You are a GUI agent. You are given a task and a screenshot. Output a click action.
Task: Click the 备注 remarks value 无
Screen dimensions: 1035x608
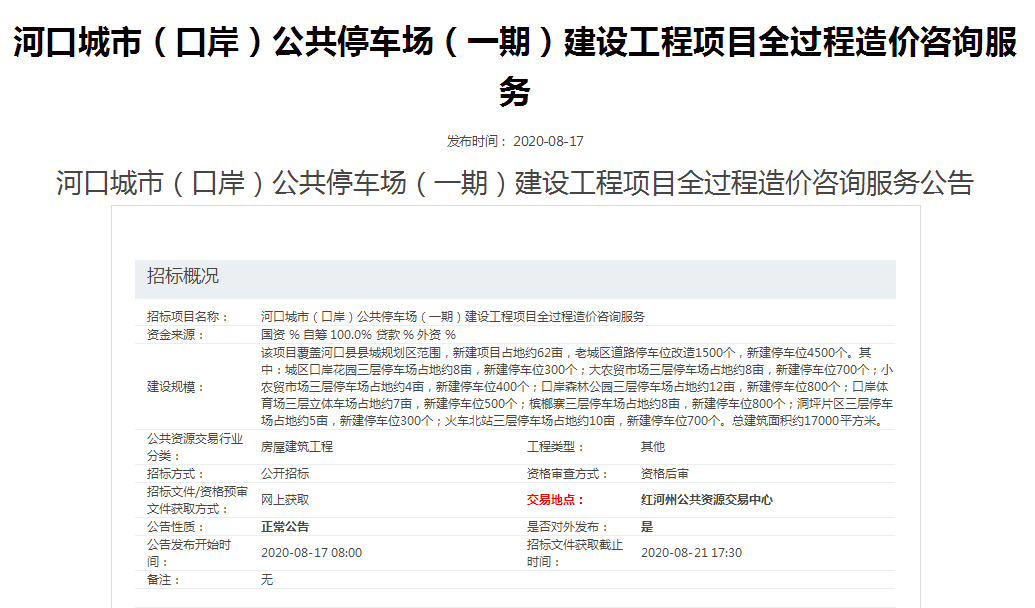pyautogui.click(x=265, y=580)
